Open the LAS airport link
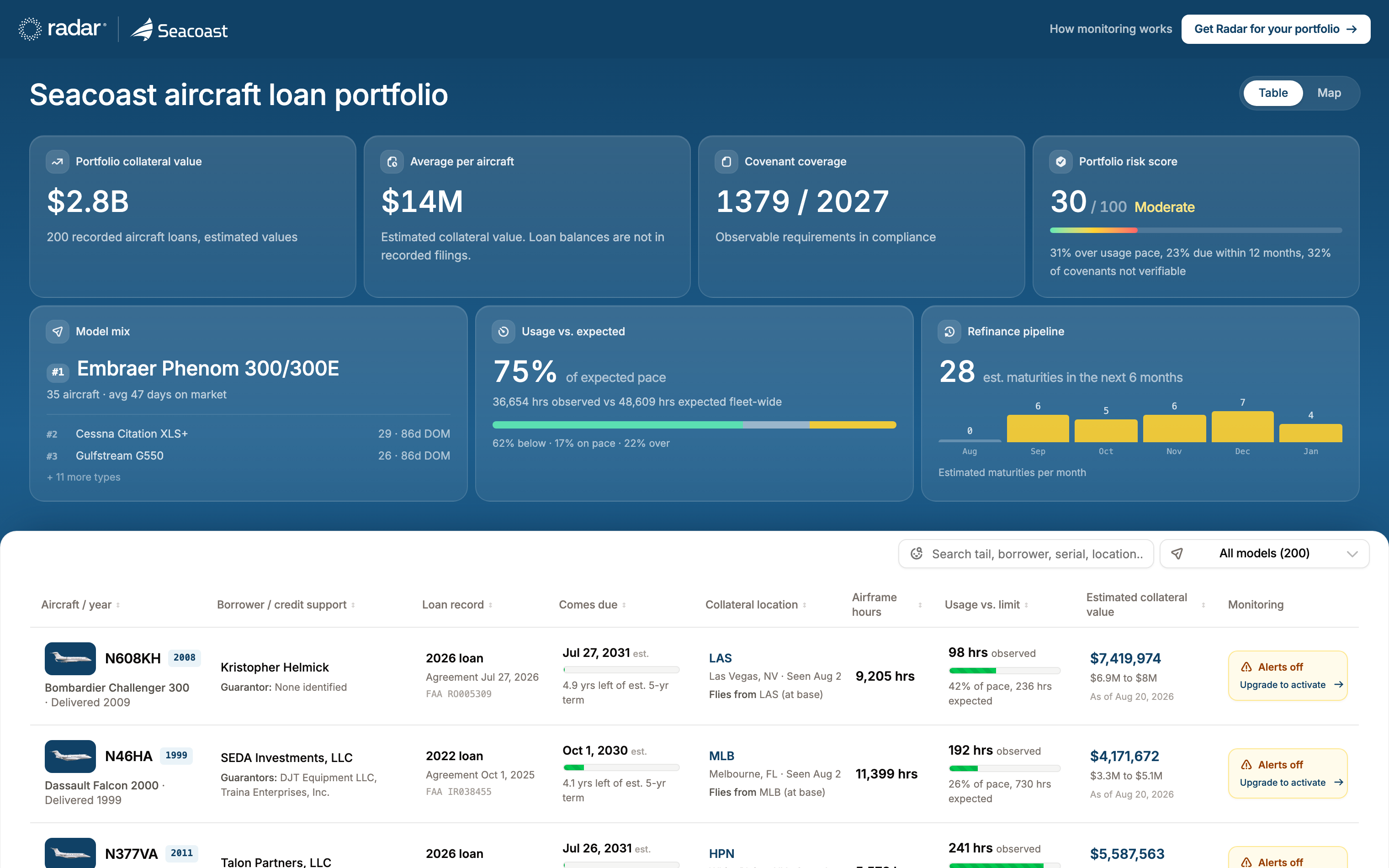 (721, 658)
